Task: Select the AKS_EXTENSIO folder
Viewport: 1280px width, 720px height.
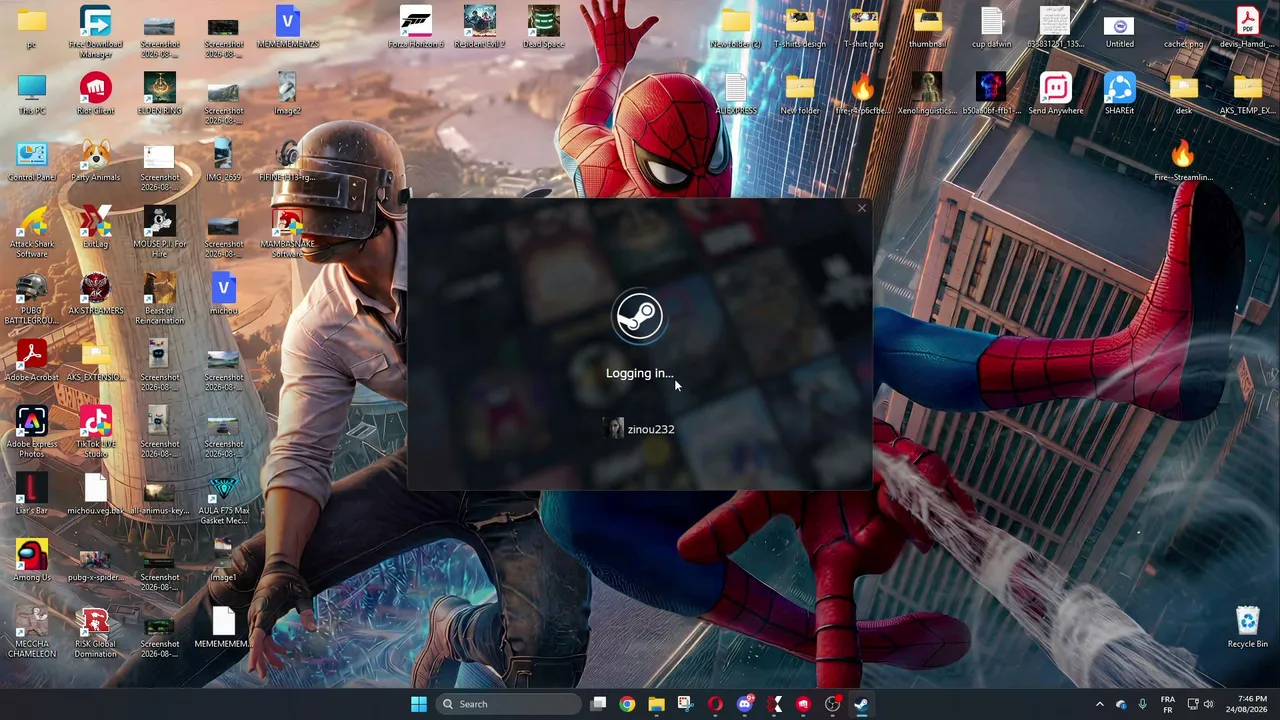Action: point(95,361)
